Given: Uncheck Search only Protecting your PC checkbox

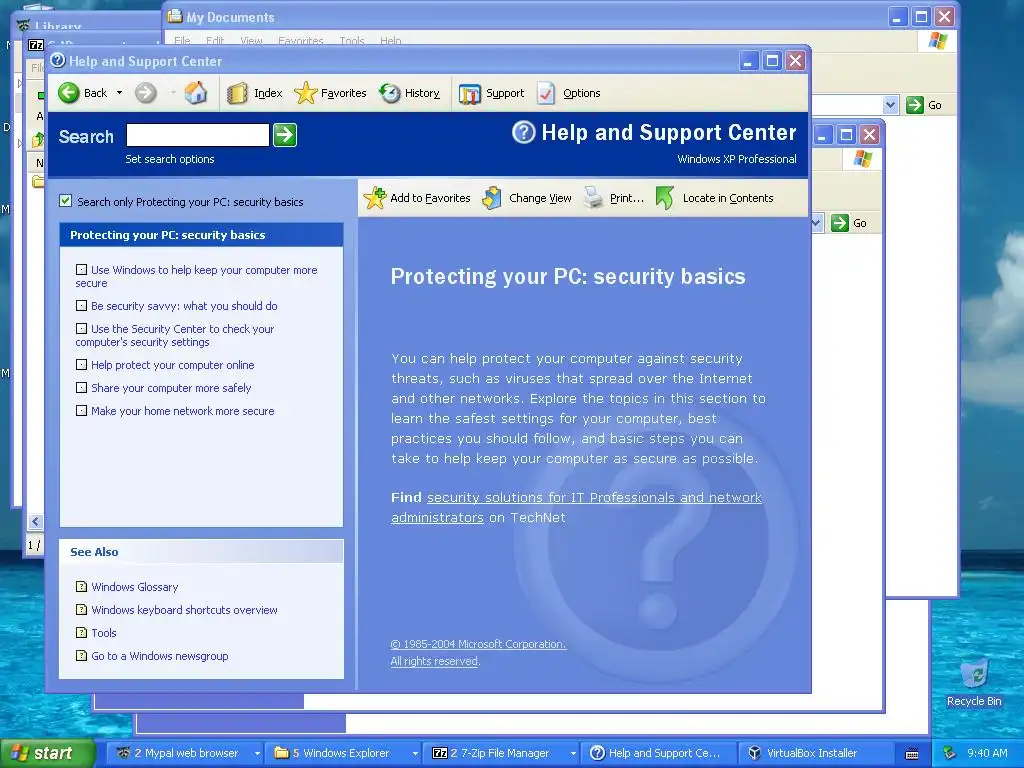Looking at the screenshot, I should [65, 201].
